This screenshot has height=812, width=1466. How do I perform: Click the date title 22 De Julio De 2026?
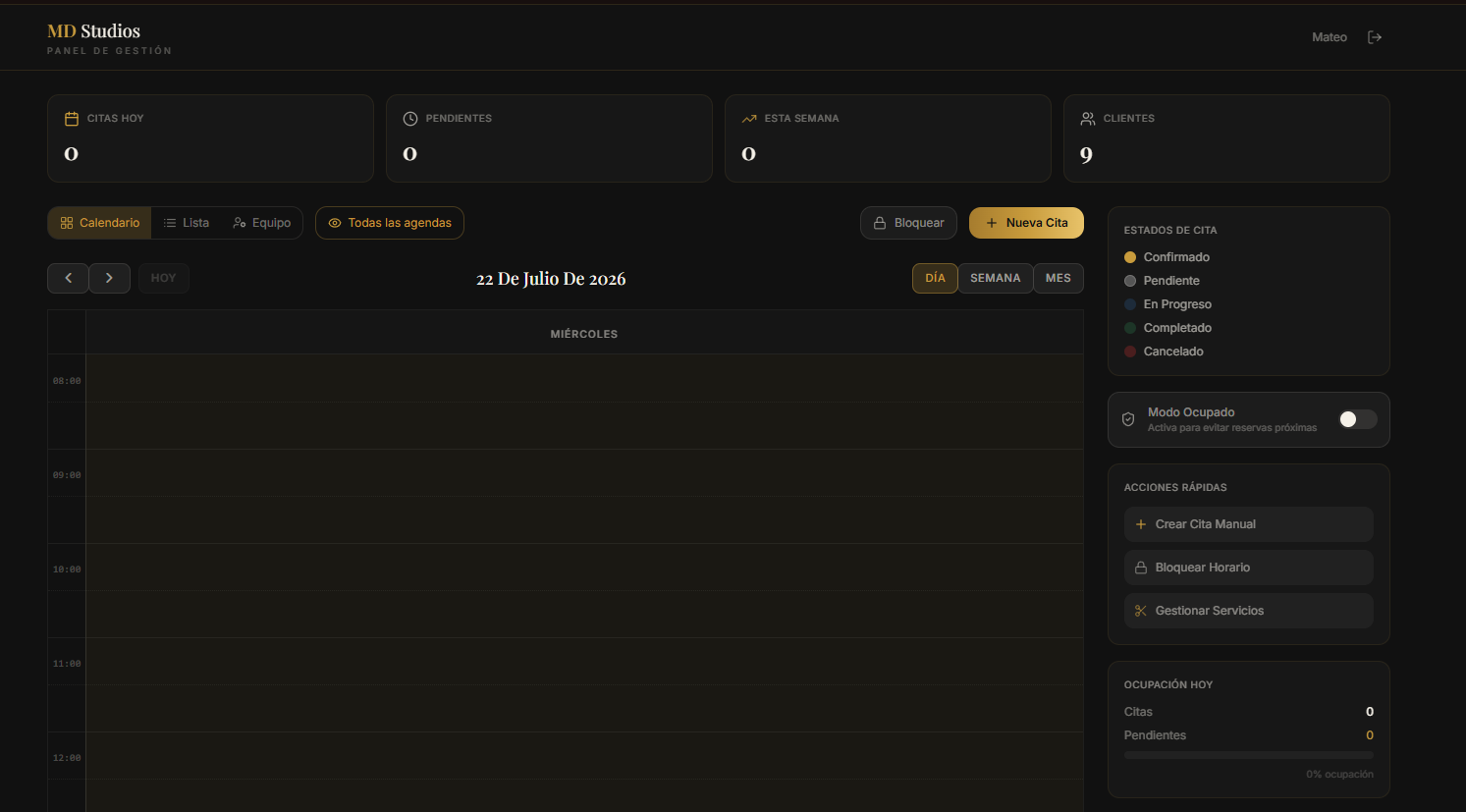(x=551, y=279)
